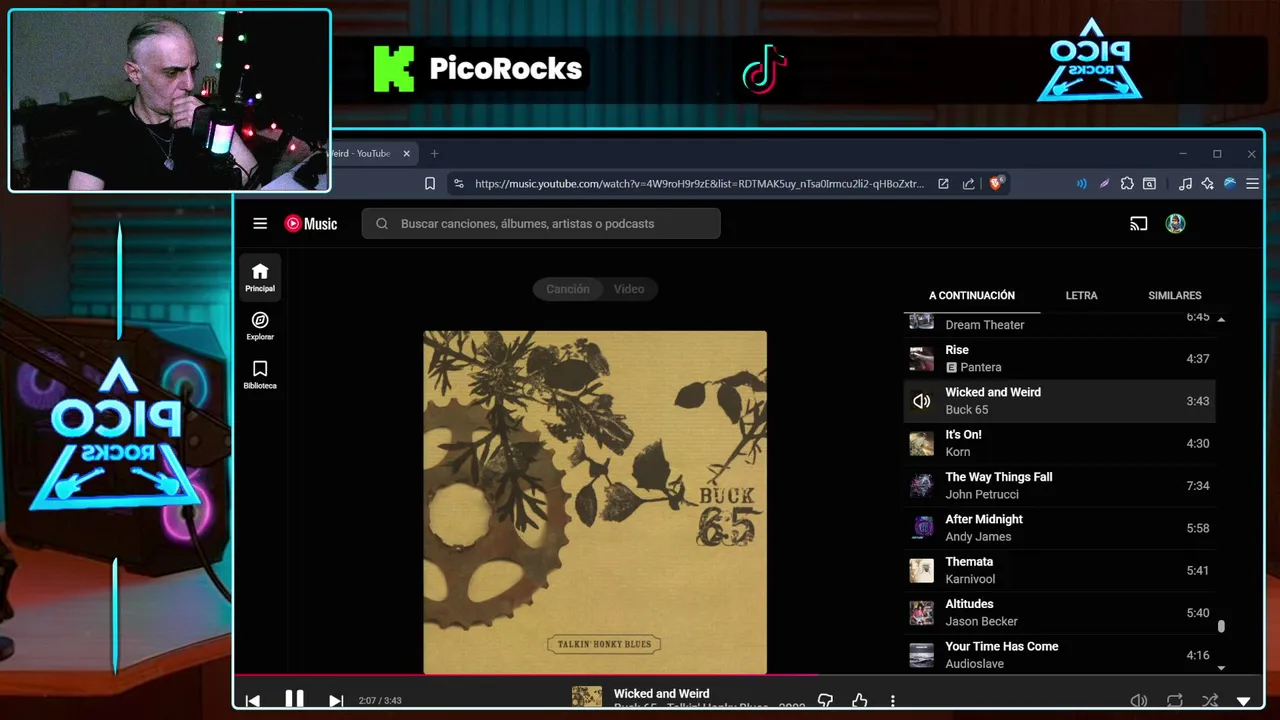
Task: Close the YouTube browser tab
Action: (x=407, y=153)
